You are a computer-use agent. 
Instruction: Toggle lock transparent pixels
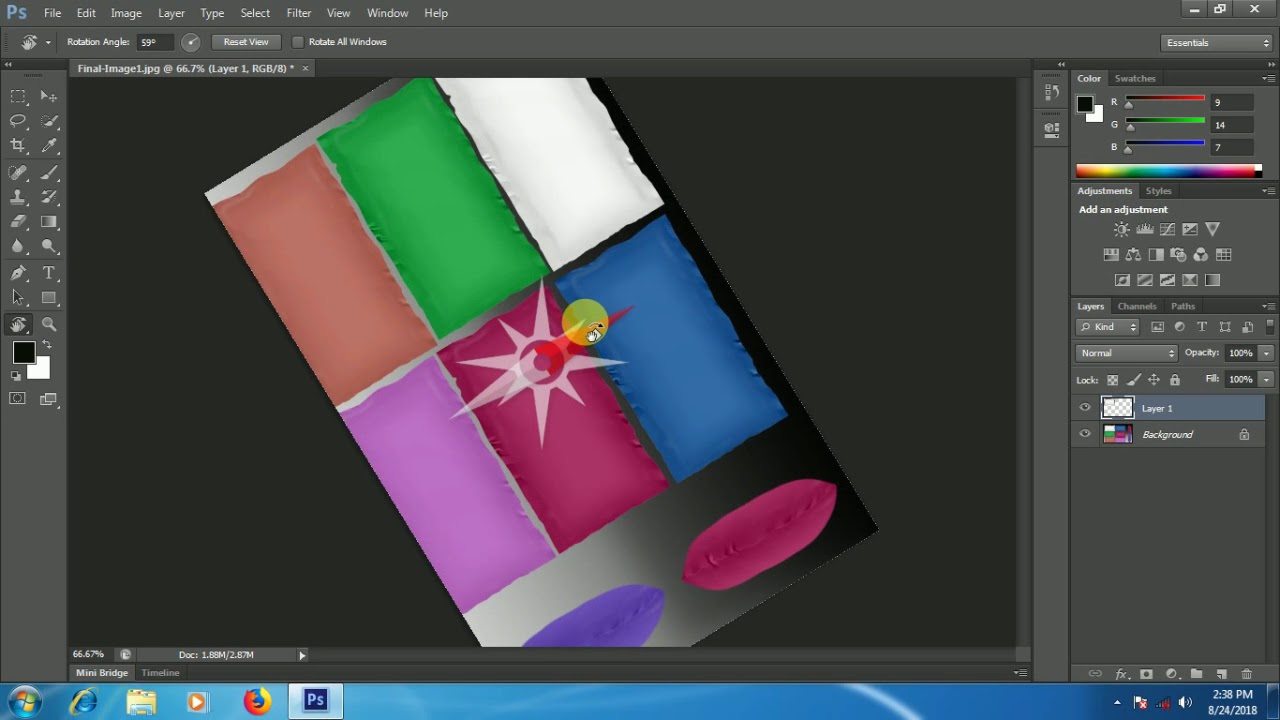click(1112, 380)
